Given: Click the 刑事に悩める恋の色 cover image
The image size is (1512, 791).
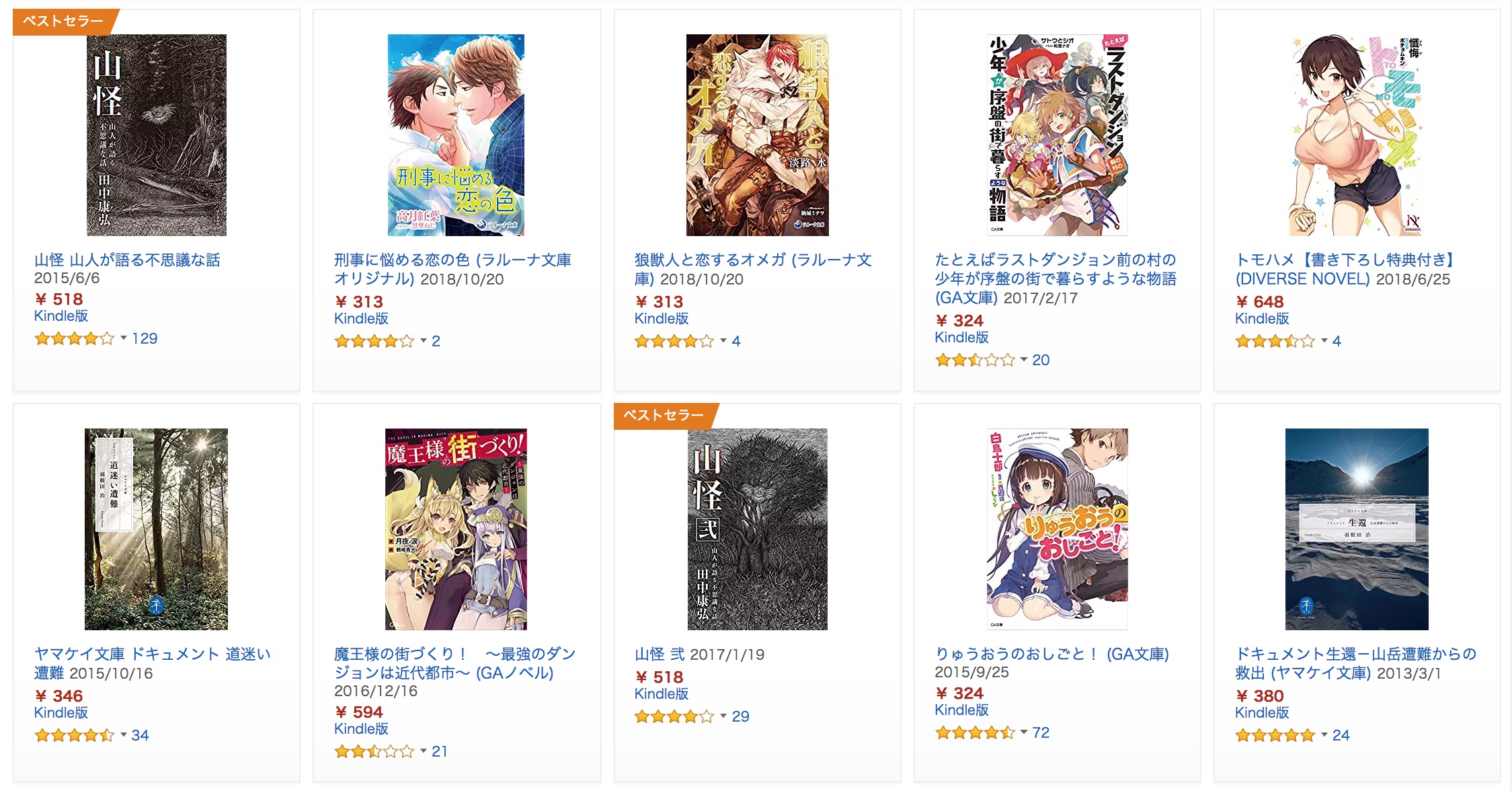Looking at the screenshot, I should [456, 135].
